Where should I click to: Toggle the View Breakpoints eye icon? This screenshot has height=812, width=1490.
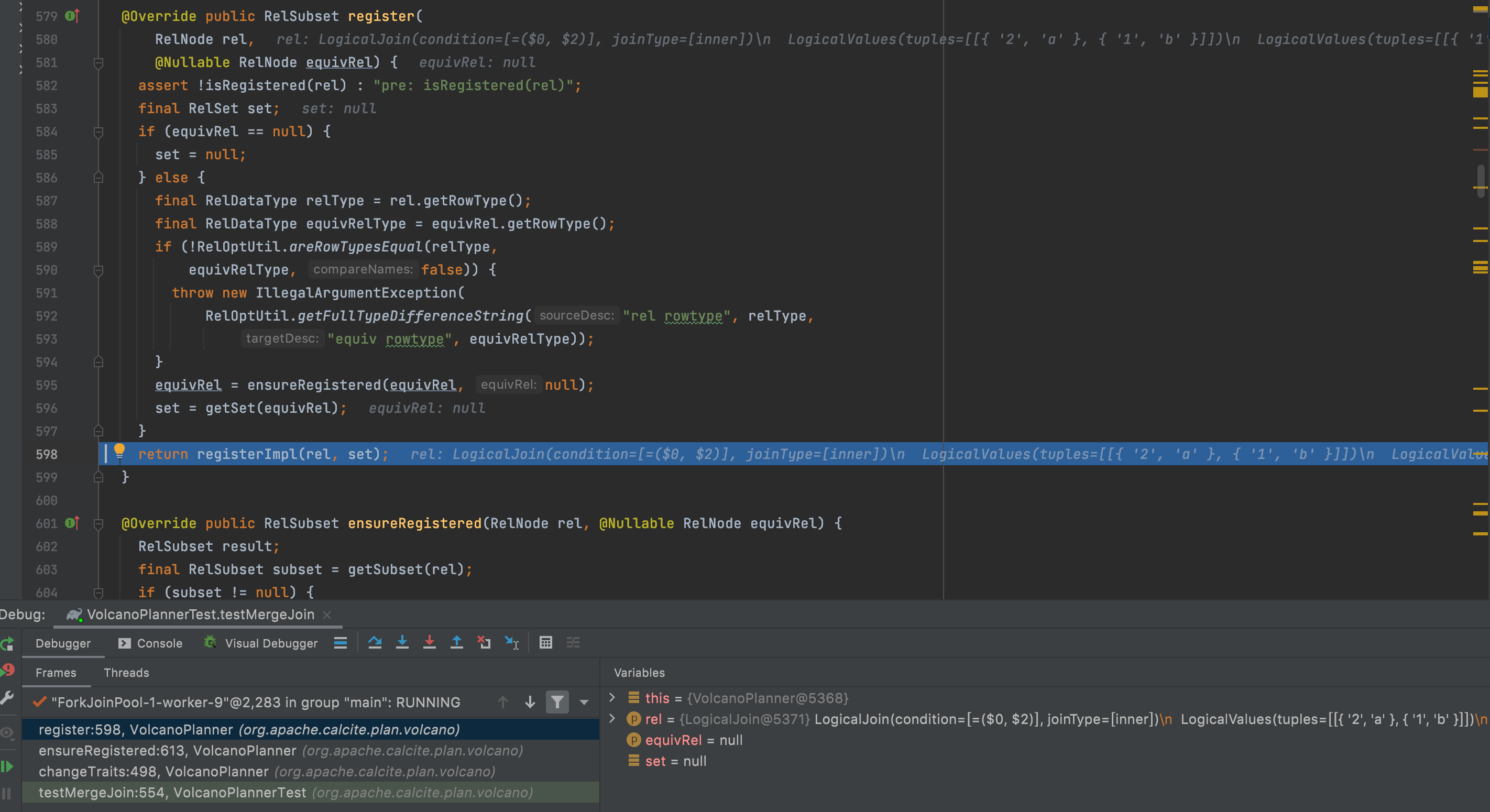click(x=7, y=733)
